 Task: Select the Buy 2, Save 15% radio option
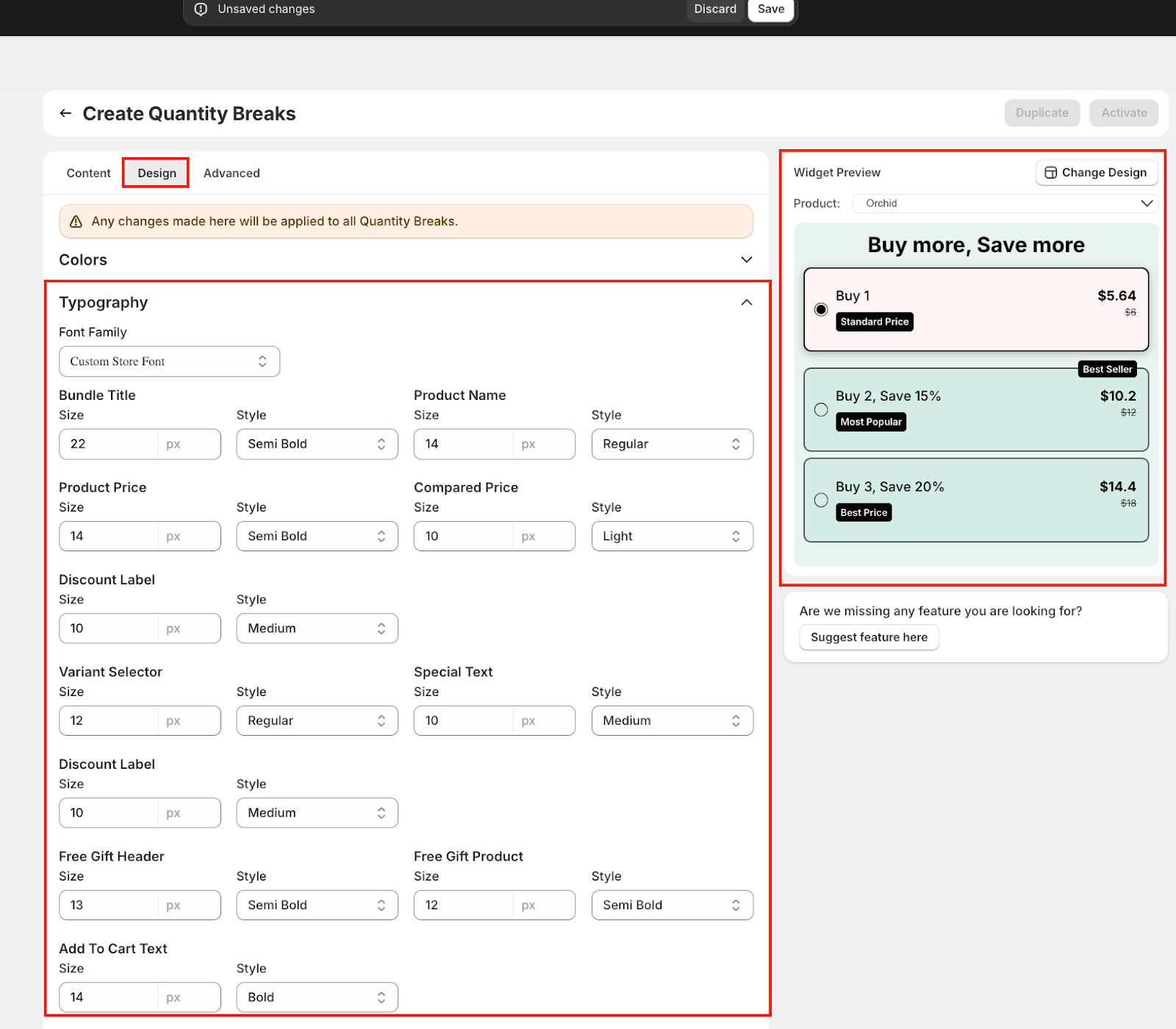coord(821,410)
